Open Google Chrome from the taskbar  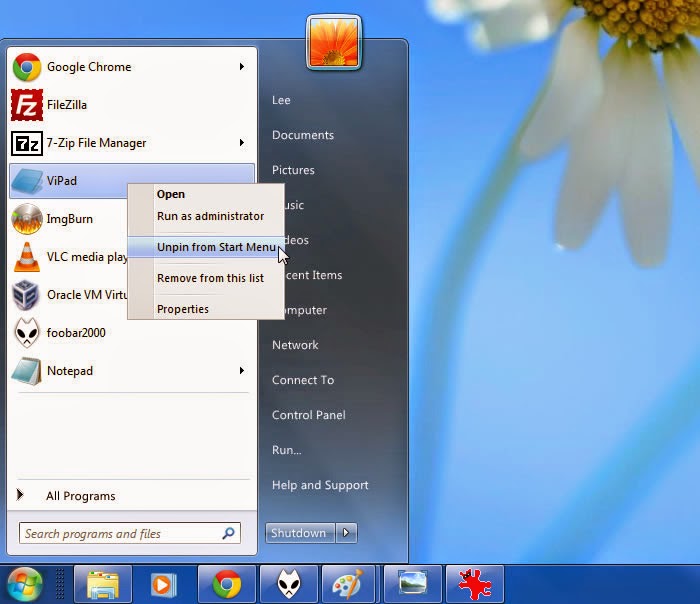click(x=227, y=584)
